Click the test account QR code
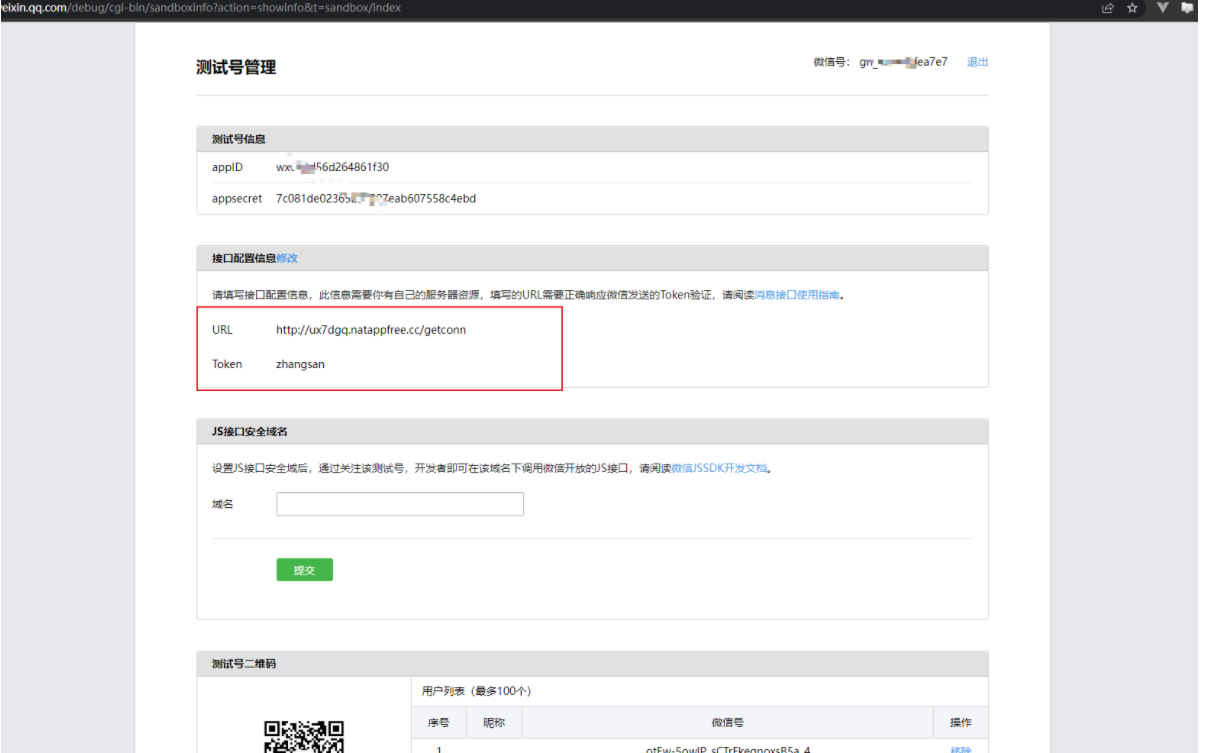The width and height of the screenshot is (1205, 753). [304, 737]
